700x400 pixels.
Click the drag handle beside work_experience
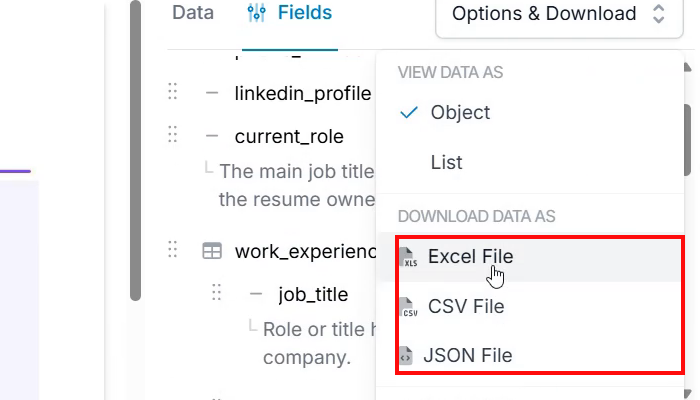tap(173, 250)
